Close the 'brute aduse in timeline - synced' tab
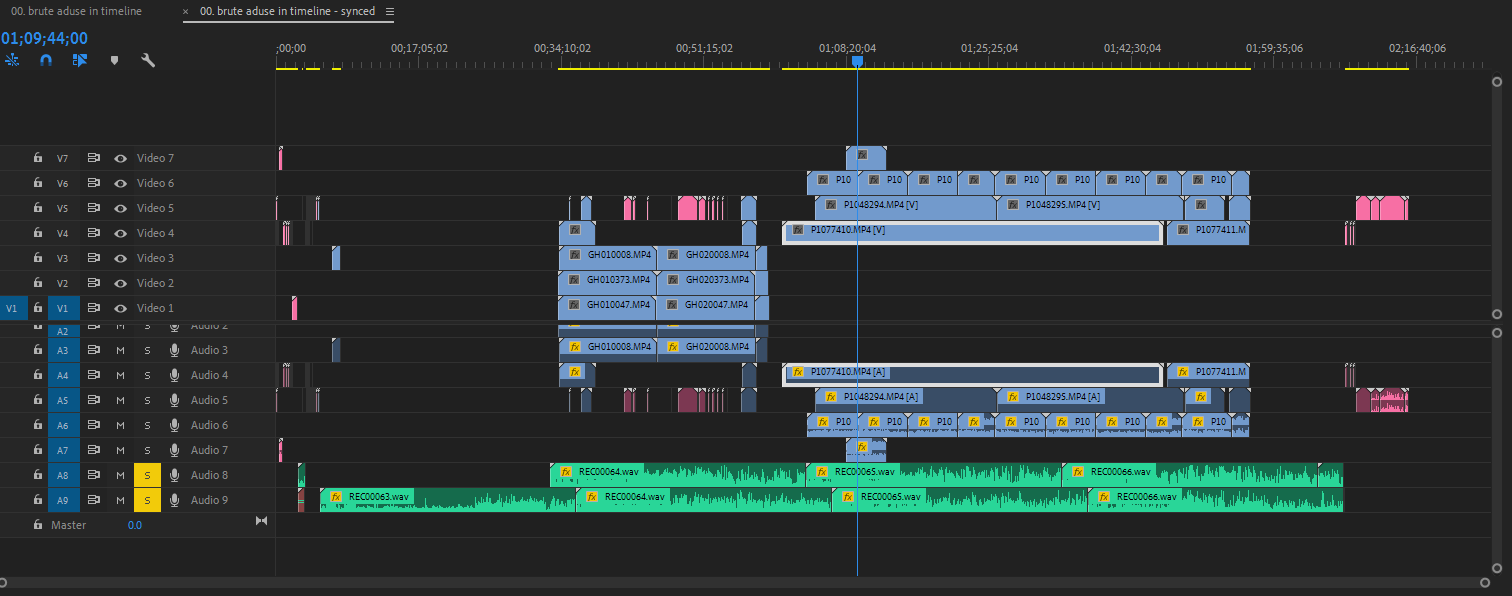 (x=186, y=12)
